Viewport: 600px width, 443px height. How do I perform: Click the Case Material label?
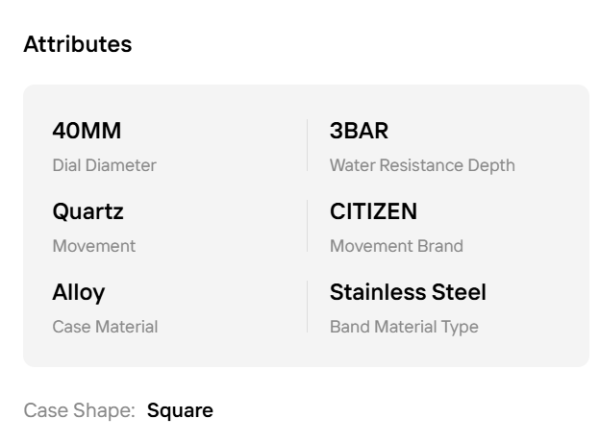105,325
